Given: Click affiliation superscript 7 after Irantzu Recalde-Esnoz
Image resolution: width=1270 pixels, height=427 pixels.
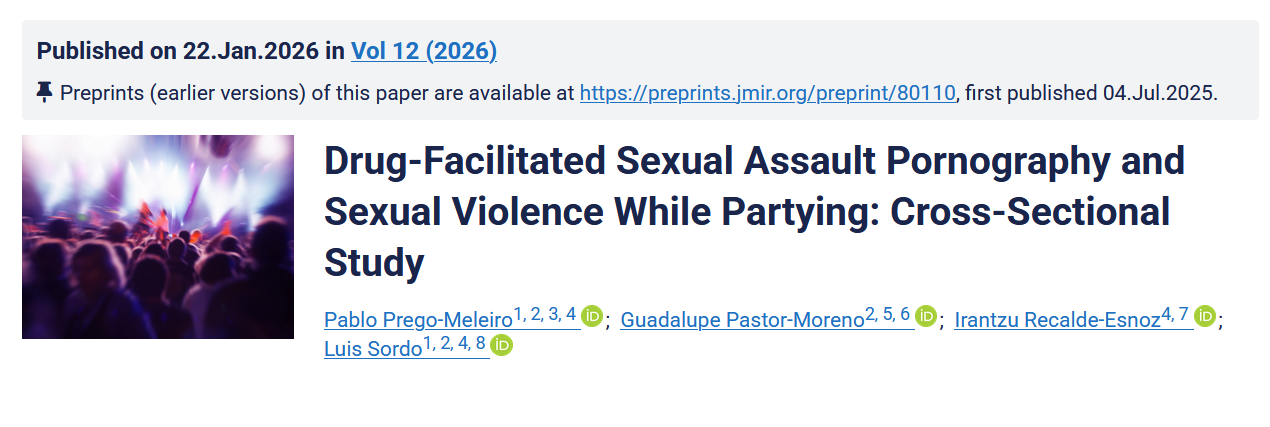Looking at the screenshot, I should pyautogui.click(x=1184, y=314).
